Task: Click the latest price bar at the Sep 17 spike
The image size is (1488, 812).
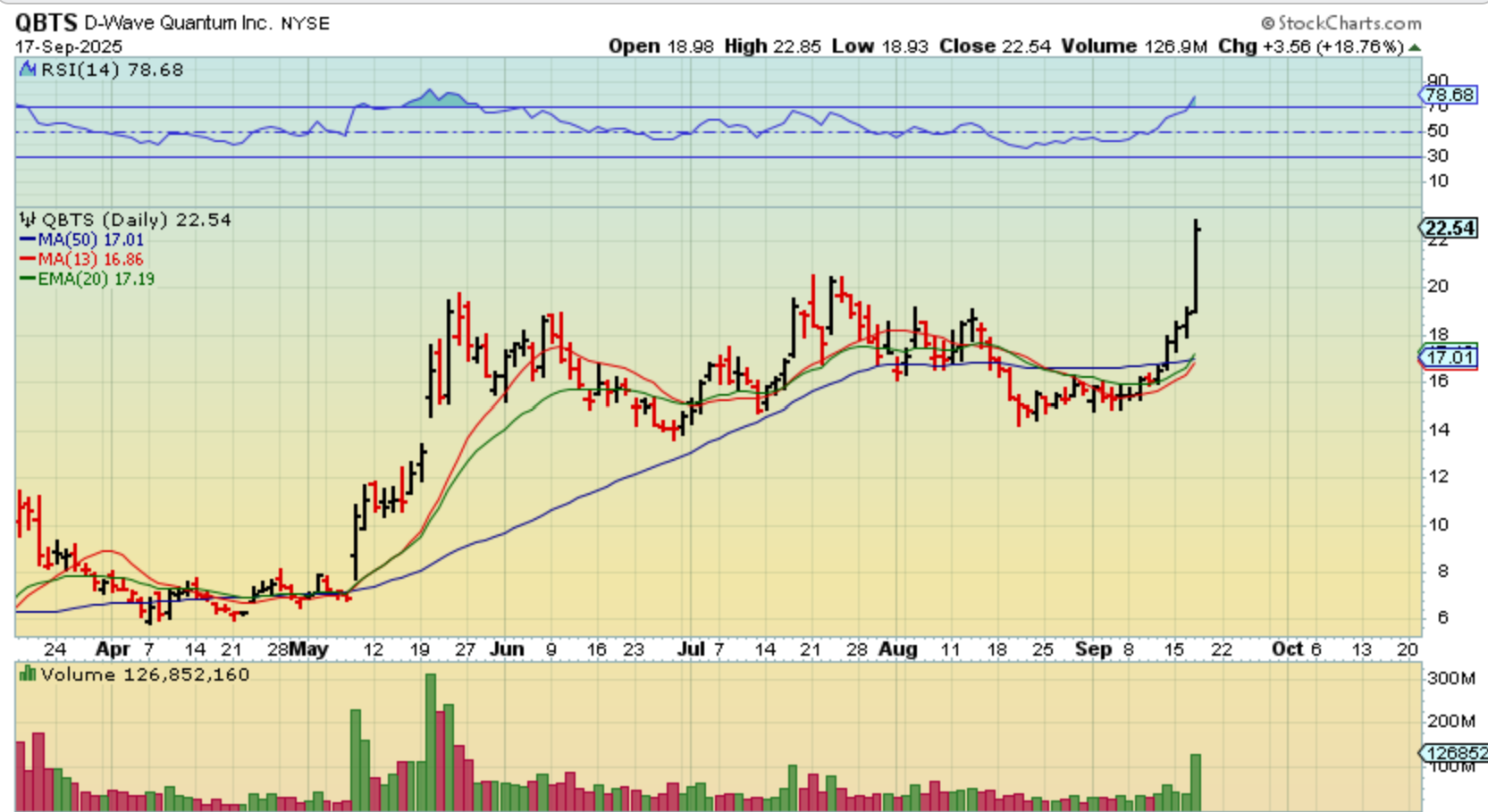Action: tap(1196, 266)
